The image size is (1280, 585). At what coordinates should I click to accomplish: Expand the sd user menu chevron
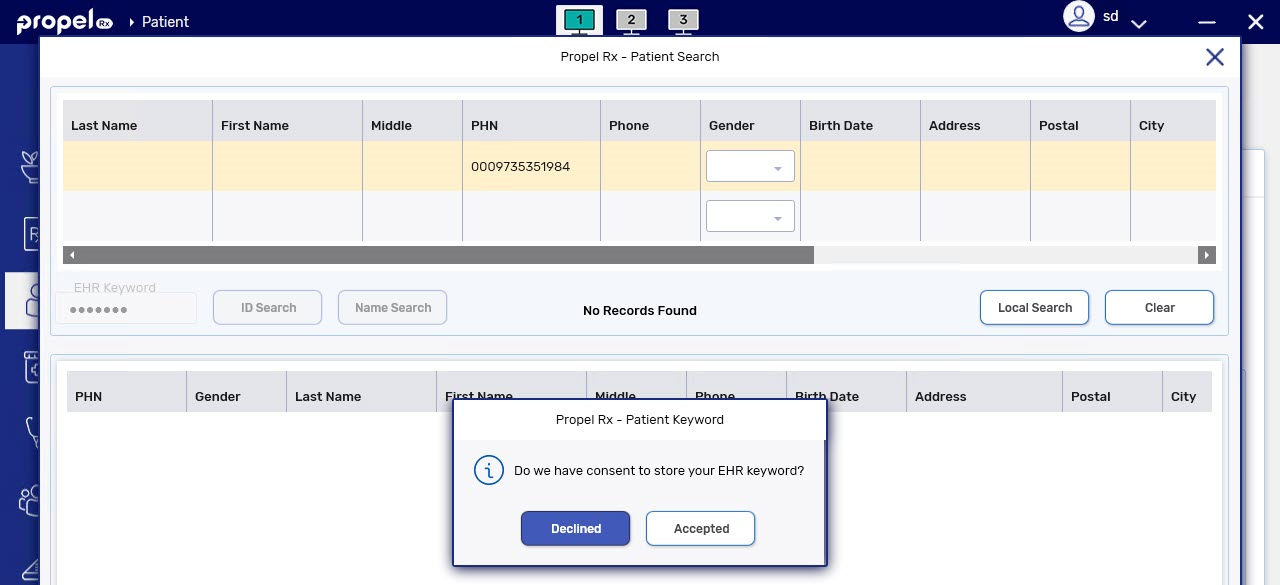click(1138, 22)
